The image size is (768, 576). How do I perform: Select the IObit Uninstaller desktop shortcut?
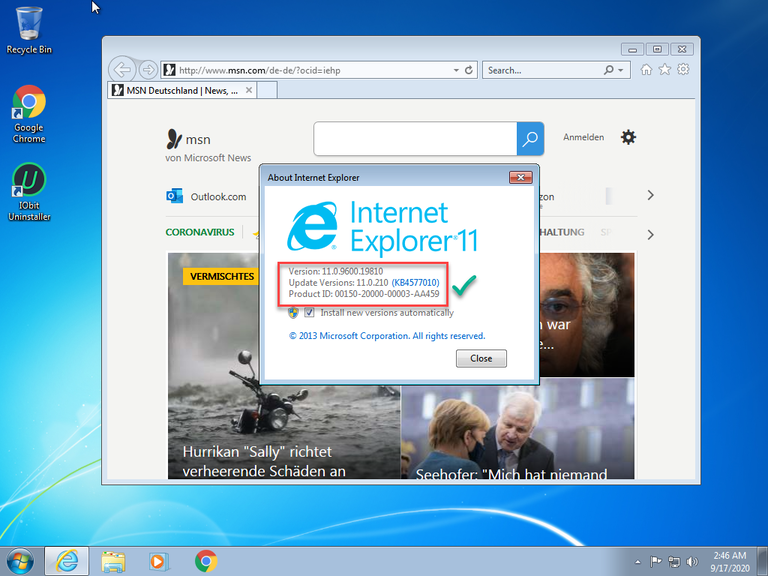(29, 192)
